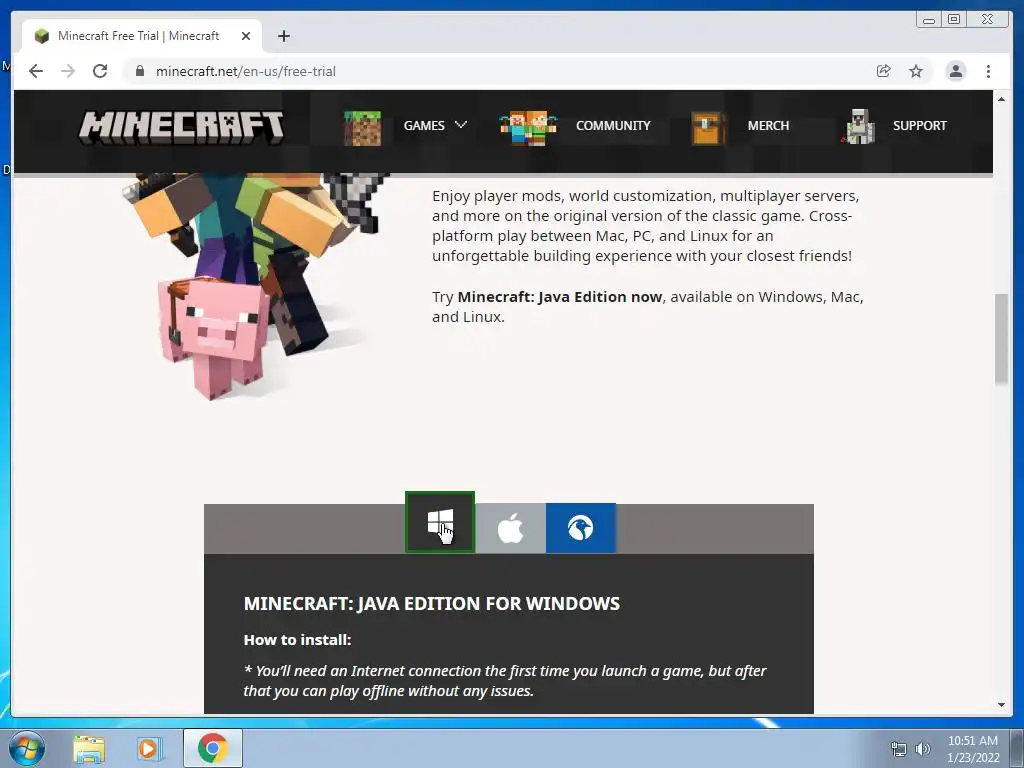This screenshot has height=768, width=1024.
Task: Click the Minecraft logo in header
Action: (x=181, y=127)
